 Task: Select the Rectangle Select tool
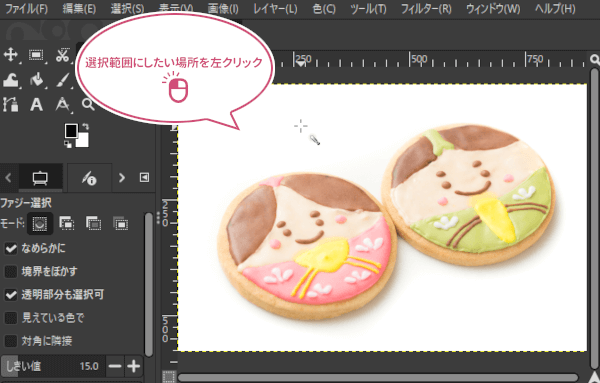tap(36, 55)
